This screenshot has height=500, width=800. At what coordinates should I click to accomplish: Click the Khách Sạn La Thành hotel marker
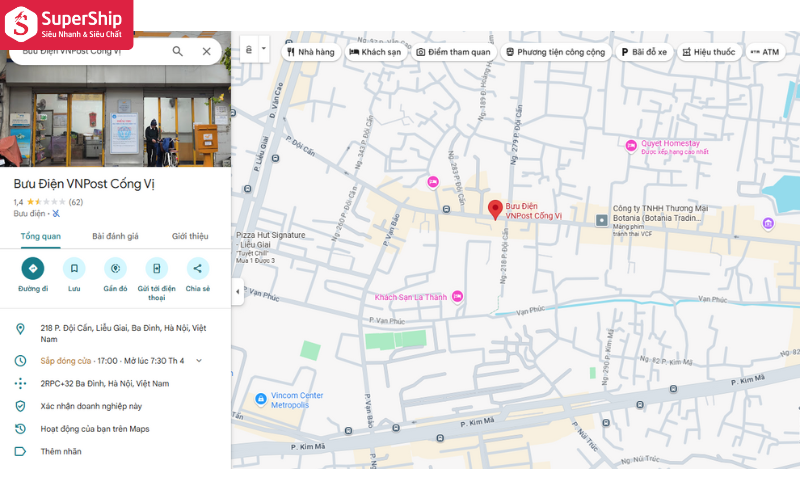[458, 296]
